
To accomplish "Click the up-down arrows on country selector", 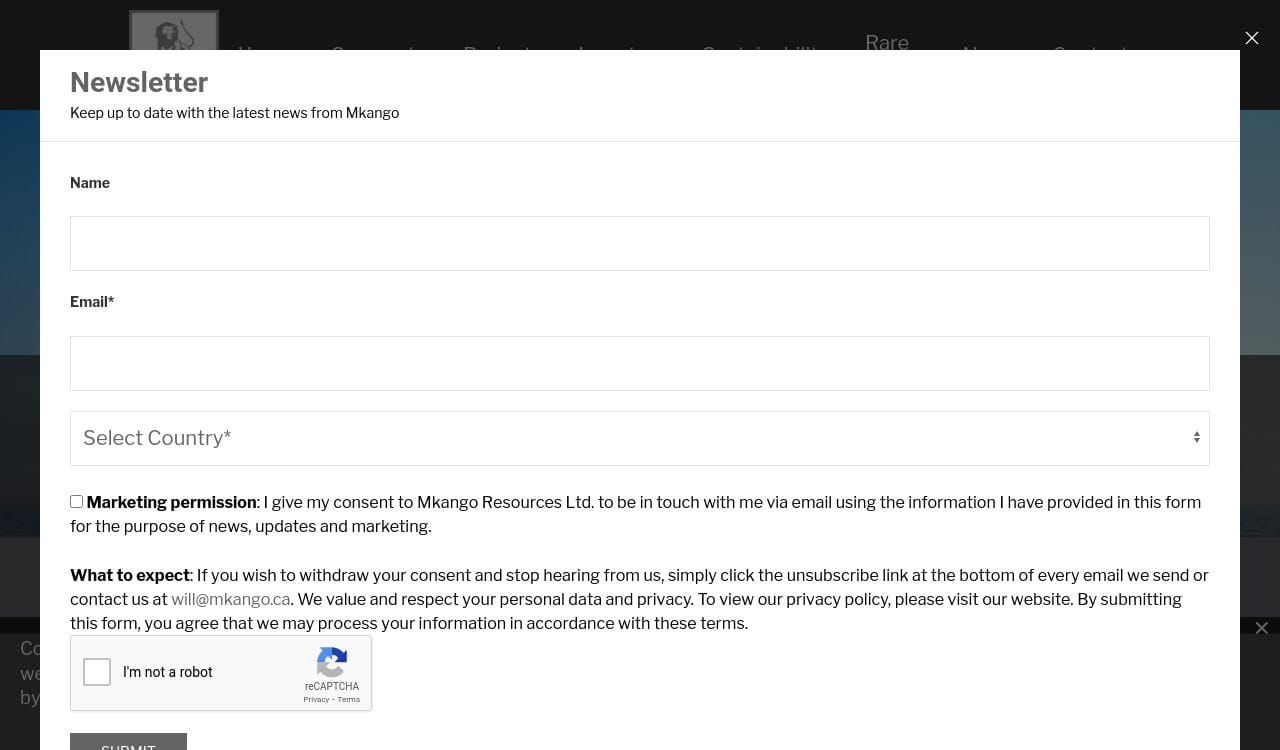I will [x=1196, y=438].
